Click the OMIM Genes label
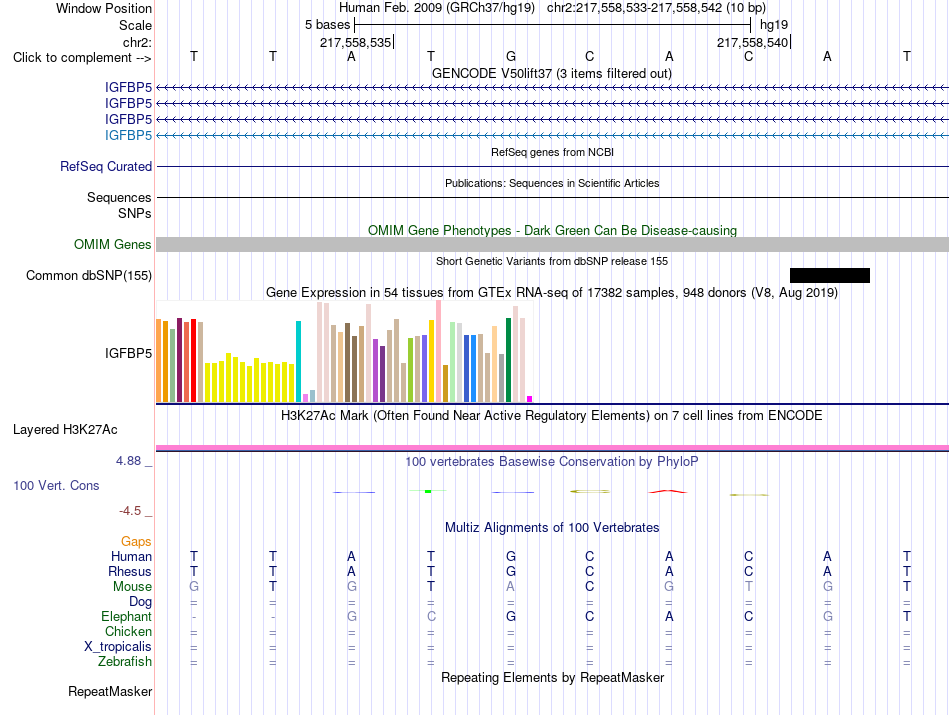Screen dimensions: 950x715 pos(113,244)
